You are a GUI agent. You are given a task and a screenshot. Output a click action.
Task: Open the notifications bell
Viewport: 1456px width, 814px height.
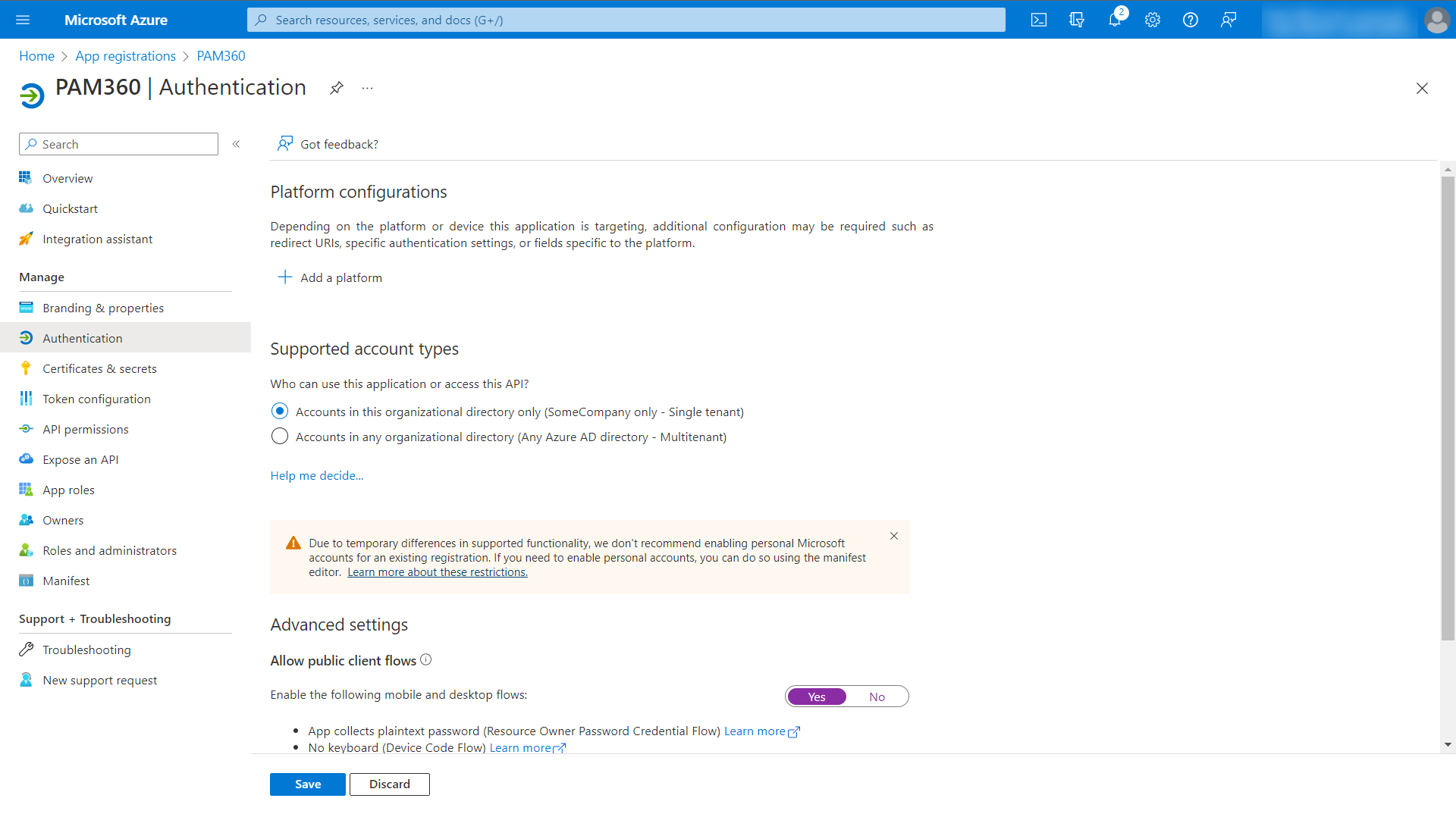pyautogui.click(x=1115, y=20)
